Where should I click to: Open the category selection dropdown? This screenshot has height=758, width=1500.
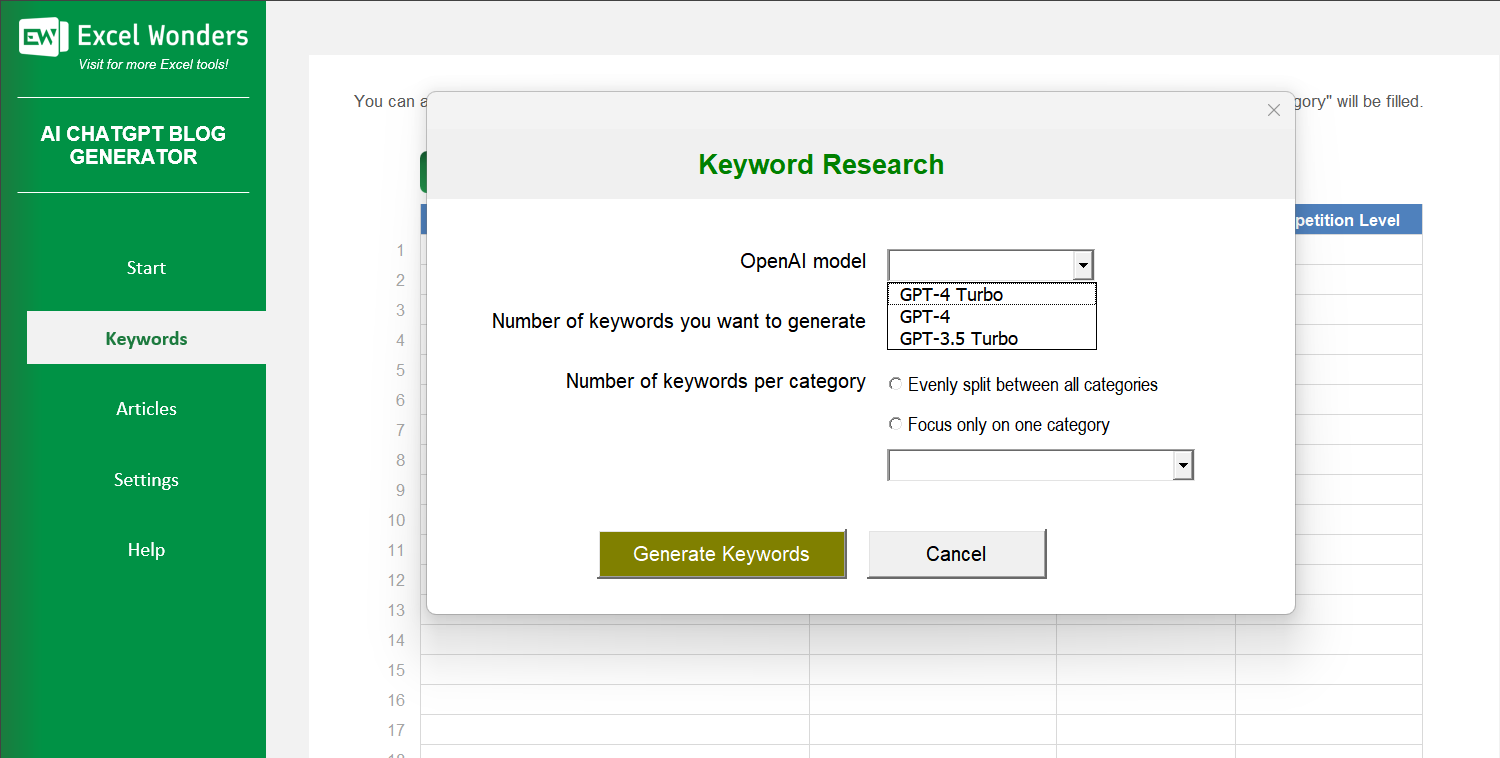(1182, 464)
